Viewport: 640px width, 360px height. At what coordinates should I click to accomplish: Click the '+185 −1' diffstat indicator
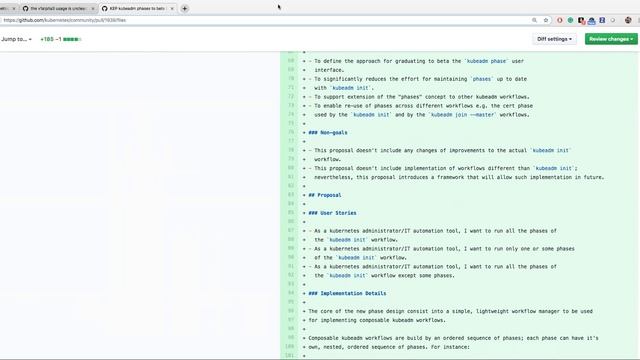(60, 39)
